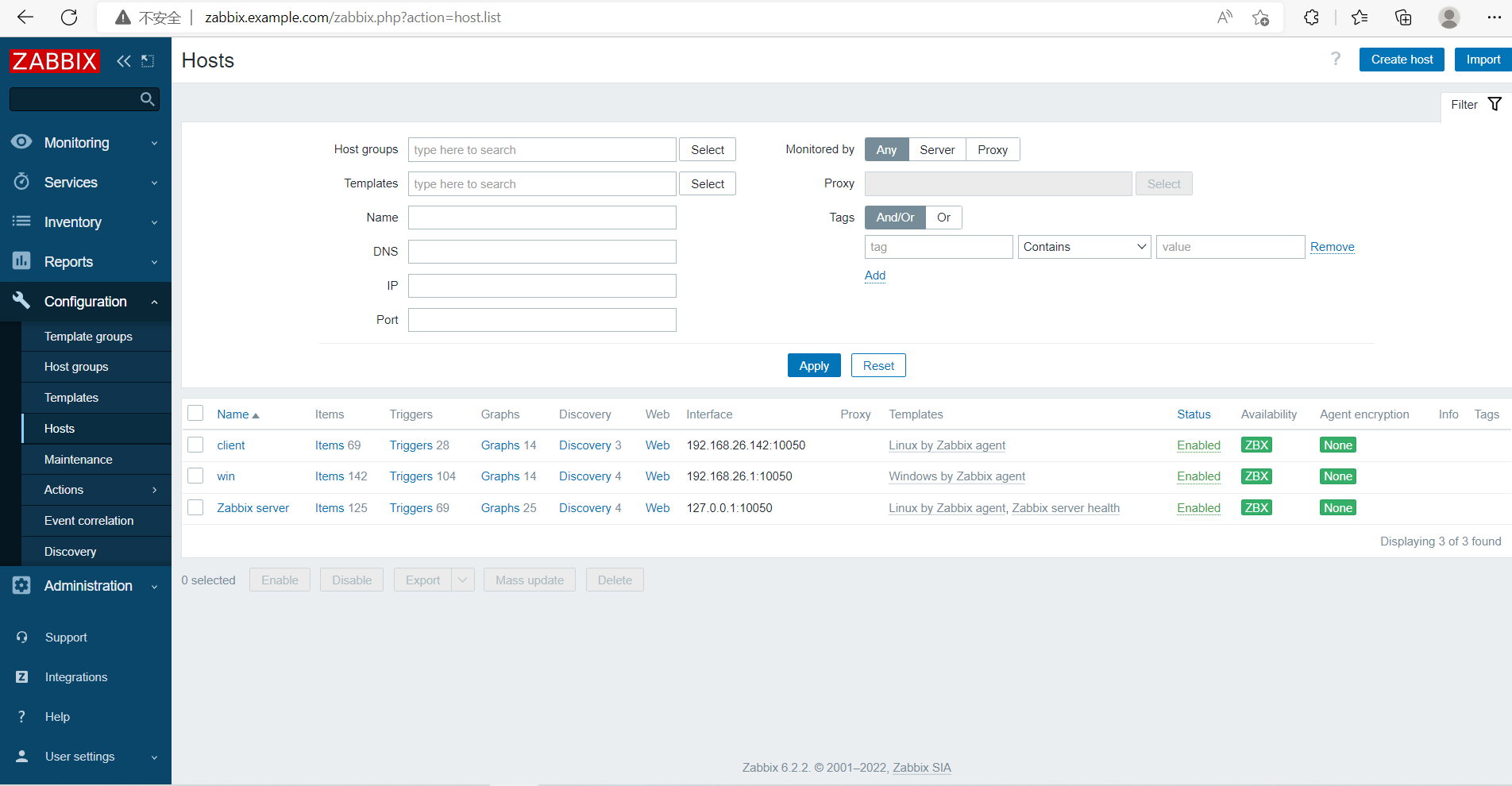Click the Administration gear icon
The height and width of the screenshot is (786, 1512).
[21, 585]
